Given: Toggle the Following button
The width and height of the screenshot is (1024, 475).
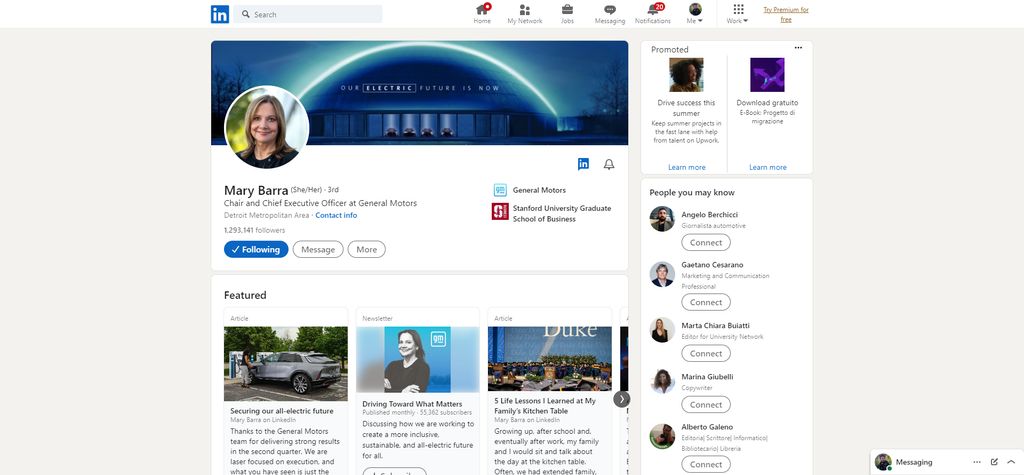Looking at the screenshot, I should coord(256,249).
